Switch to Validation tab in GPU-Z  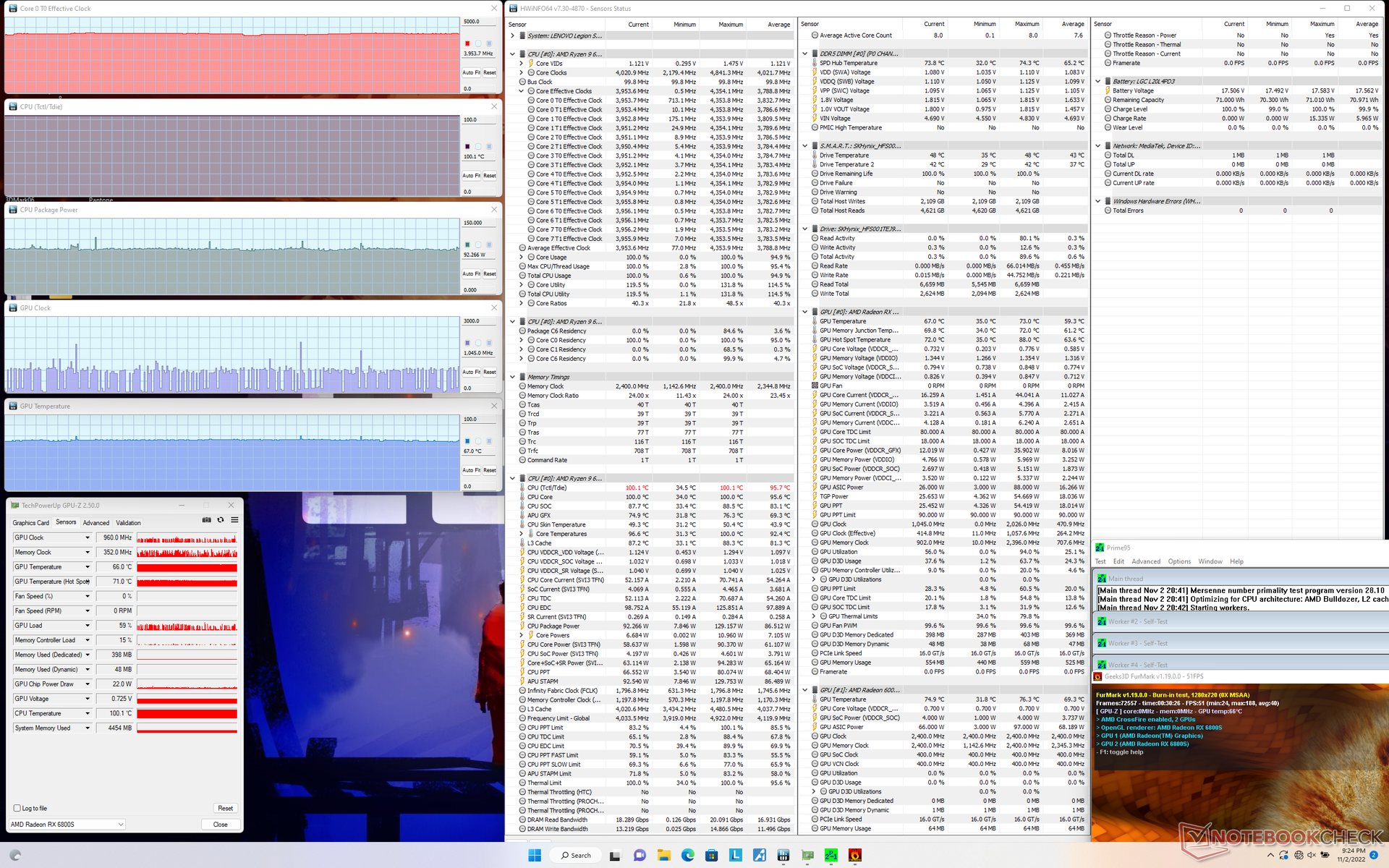click(x=129, y=522)
